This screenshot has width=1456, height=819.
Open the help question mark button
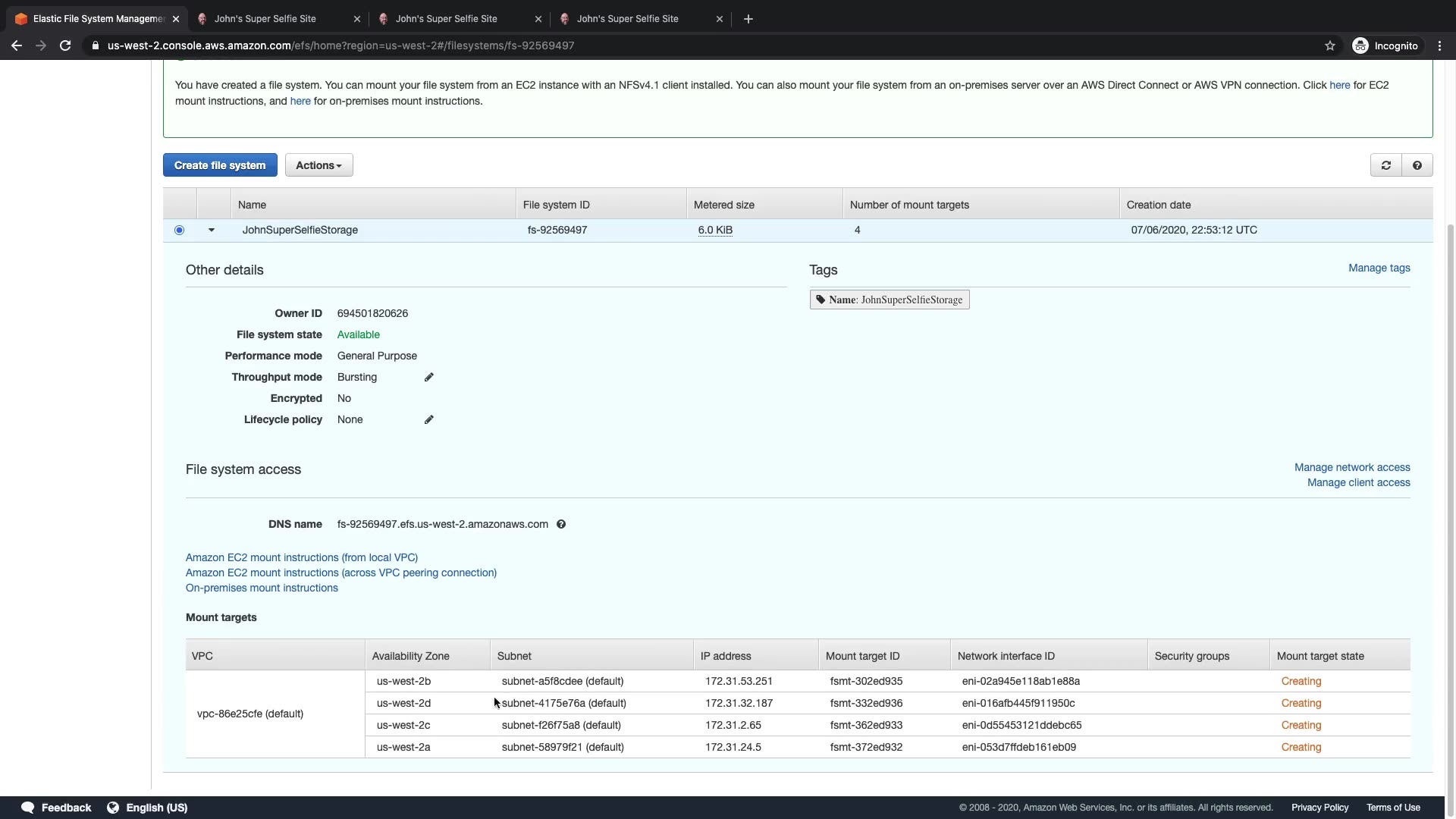(1417, 165)
